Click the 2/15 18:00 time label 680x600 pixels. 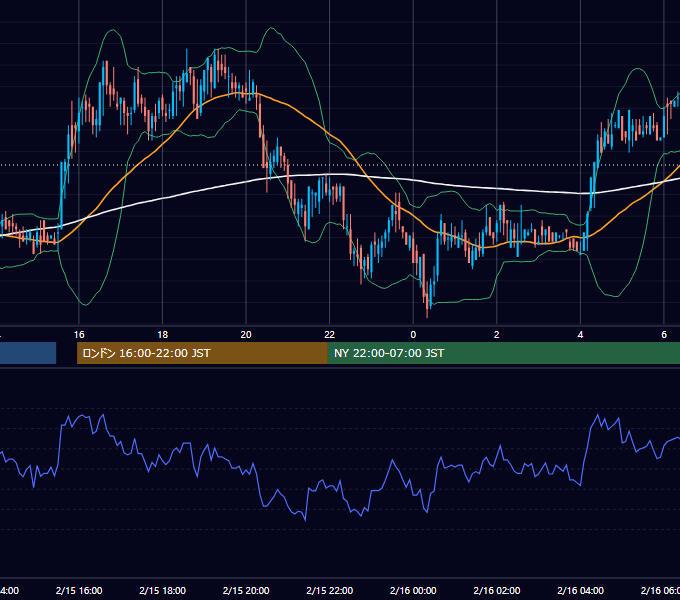point(163,590)
